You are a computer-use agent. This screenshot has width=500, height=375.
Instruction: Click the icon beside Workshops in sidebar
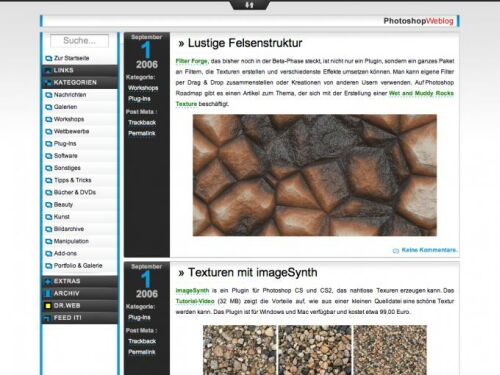pos(49,119)
